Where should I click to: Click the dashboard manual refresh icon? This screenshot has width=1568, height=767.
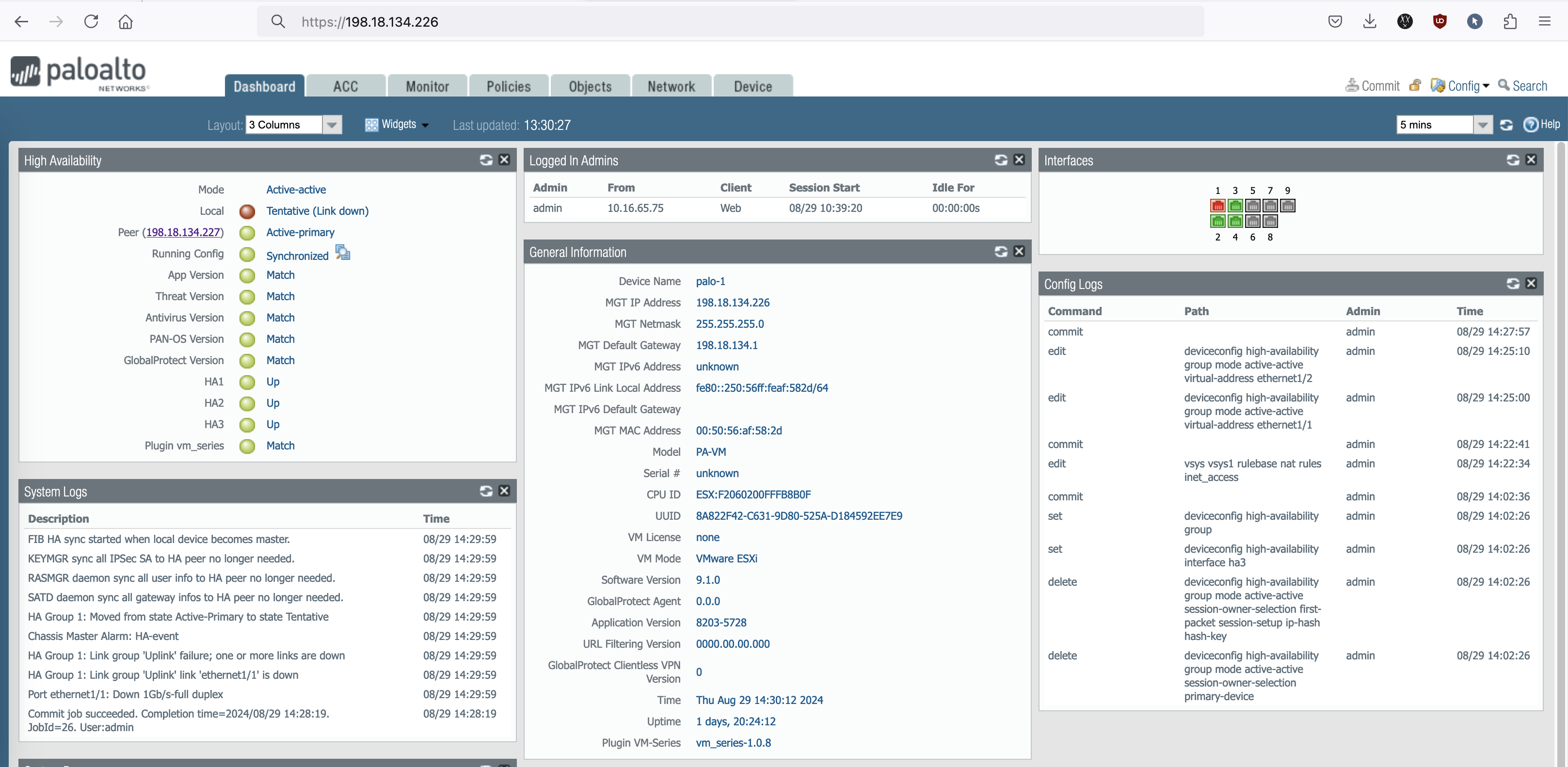coord(1506,125)
